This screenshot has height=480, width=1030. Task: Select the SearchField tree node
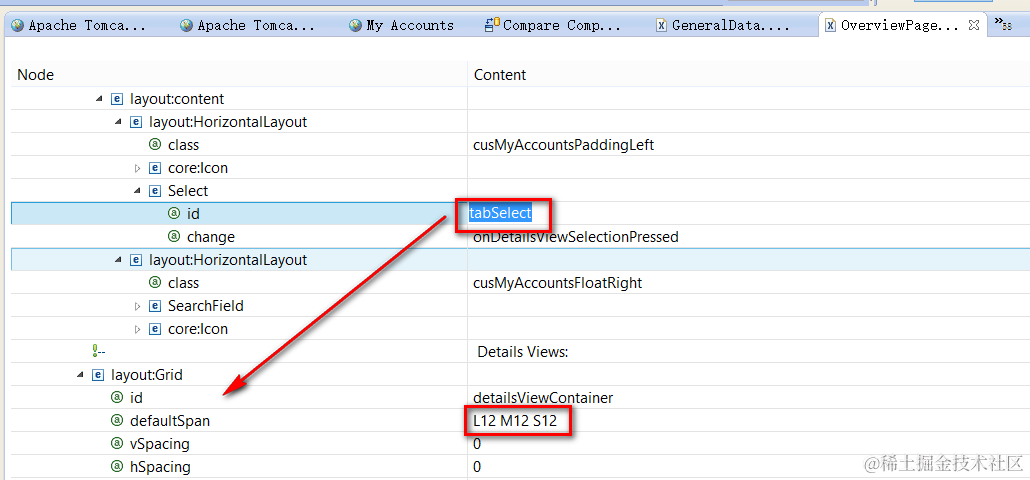[x=206, y=306]
